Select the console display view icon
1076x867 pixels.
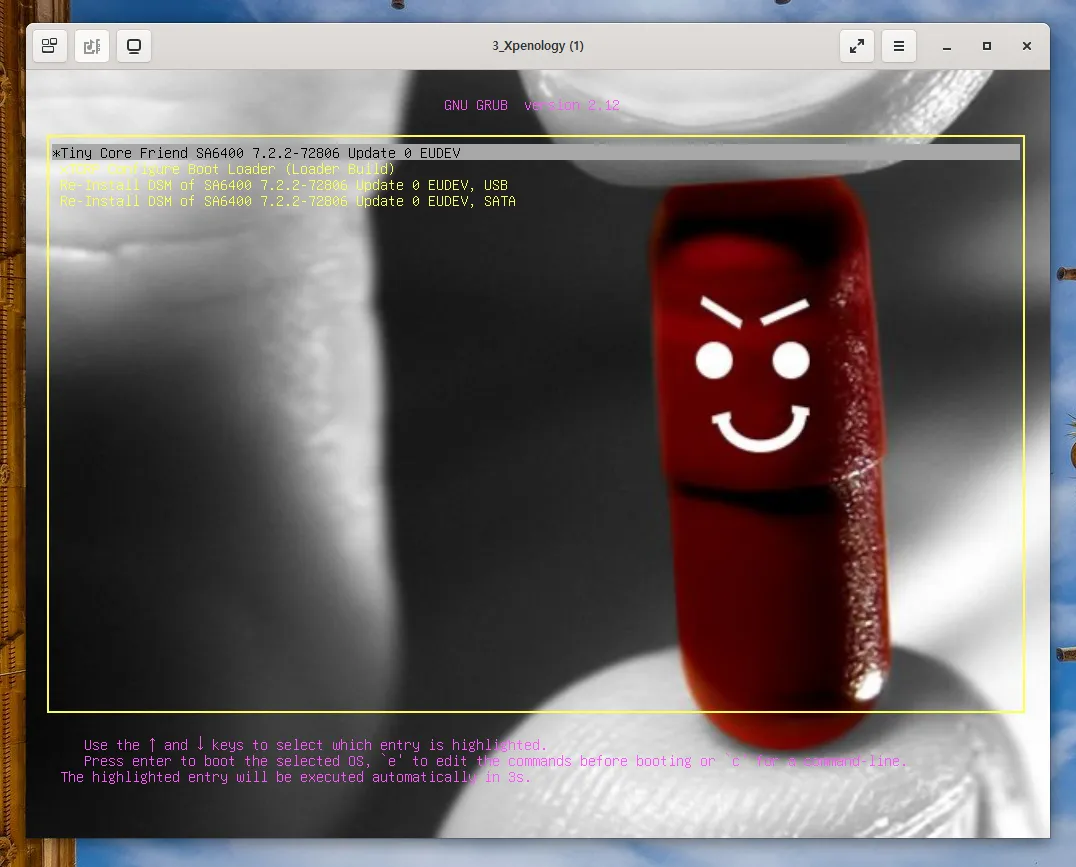coord(134,46)
